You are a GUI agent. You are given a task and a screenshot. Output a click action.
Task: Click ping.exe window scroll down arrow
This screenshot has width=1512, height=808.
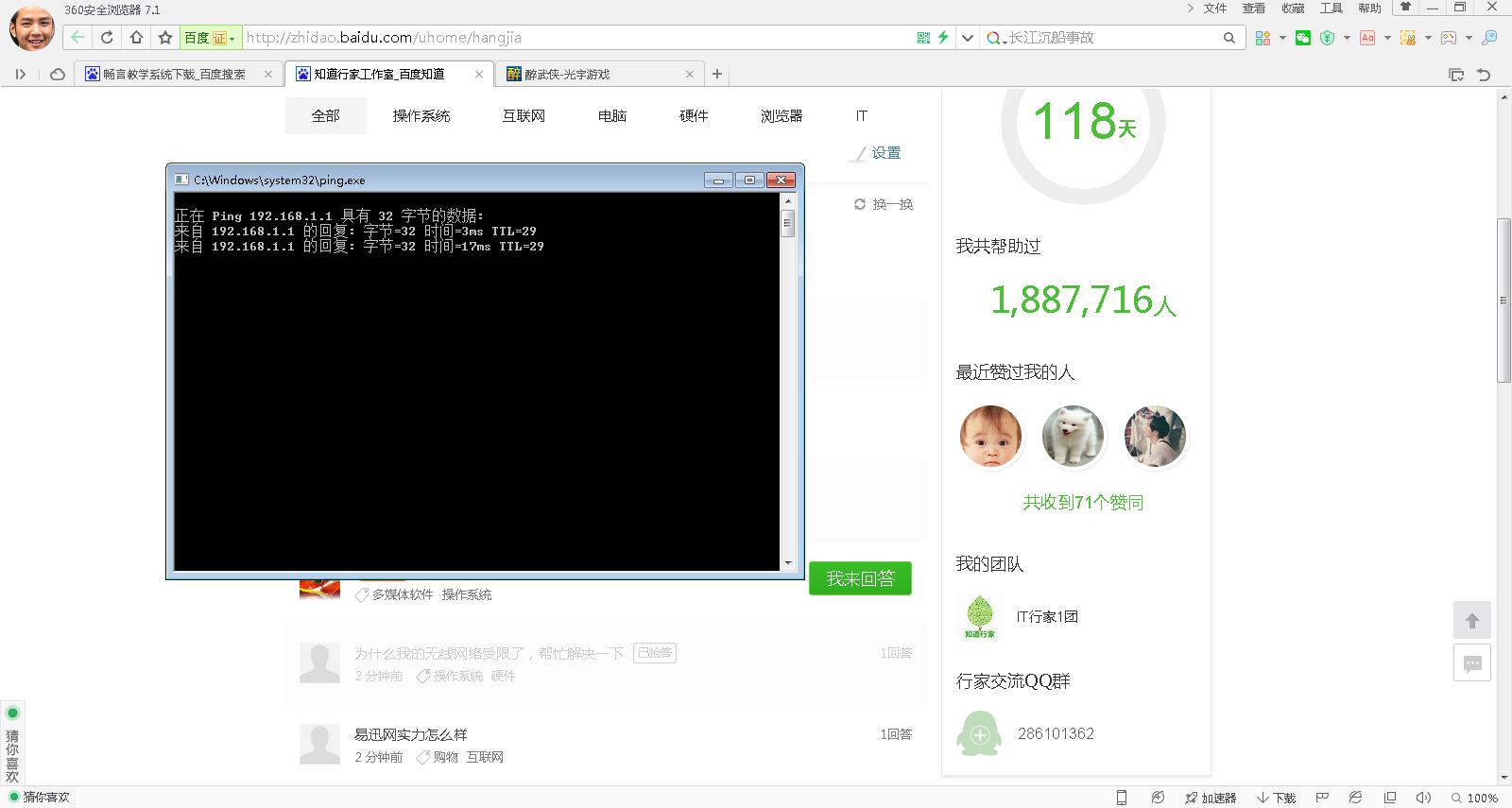(x=788, y=563)
